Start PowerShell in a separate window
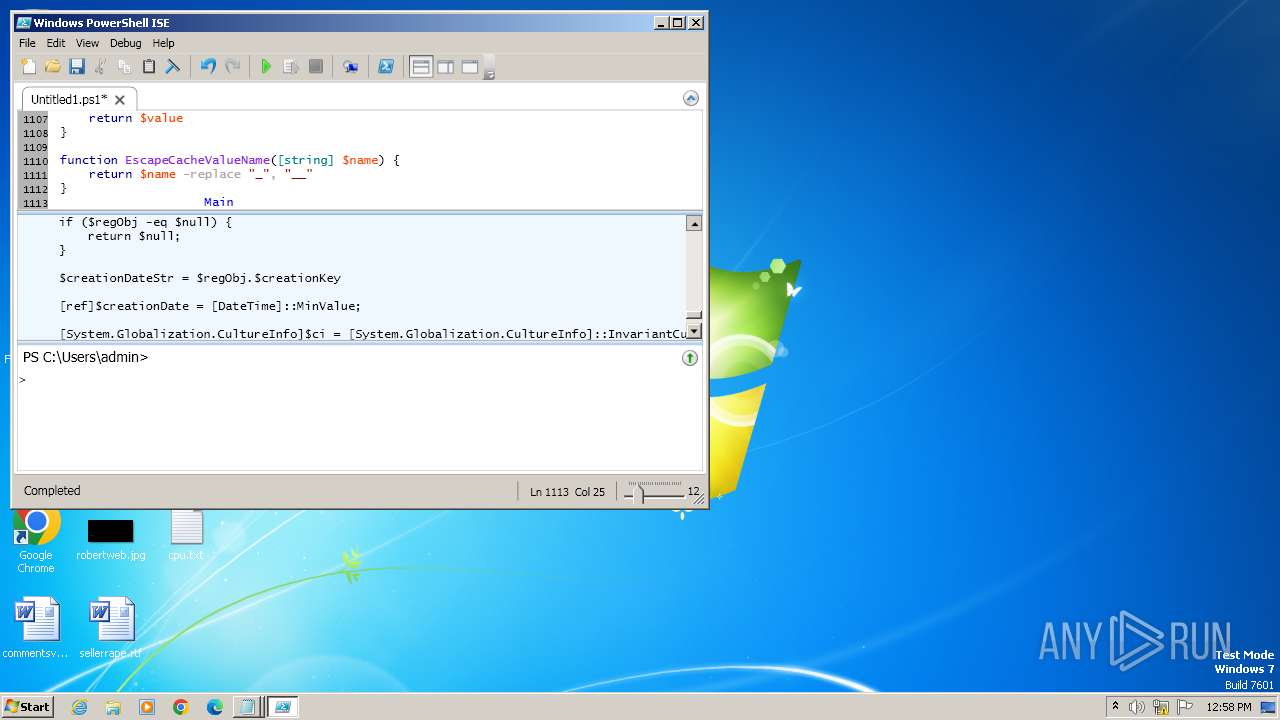The width and height of the screenshot is (1280, 720). click(385, 67)
